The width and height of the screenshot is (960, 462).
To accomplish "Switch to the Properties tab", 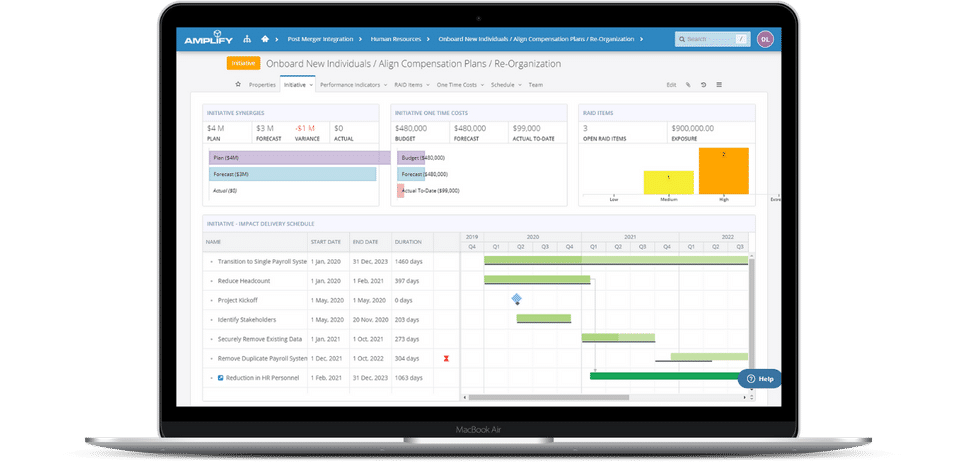I will [x=262, y=85].
